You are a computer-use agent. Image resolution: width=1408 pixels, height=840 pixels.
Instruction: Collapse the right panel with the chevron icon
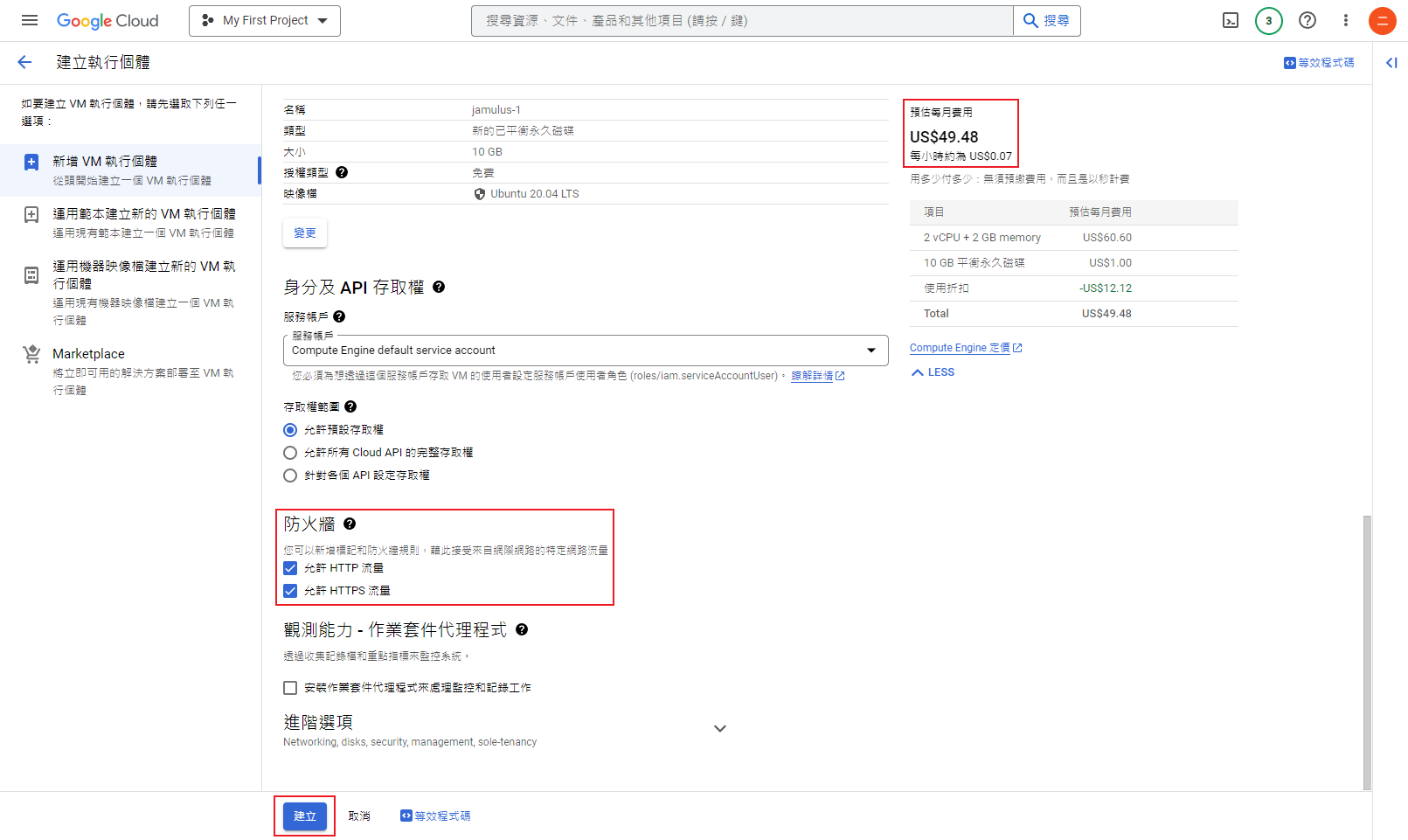(1391, 62)
